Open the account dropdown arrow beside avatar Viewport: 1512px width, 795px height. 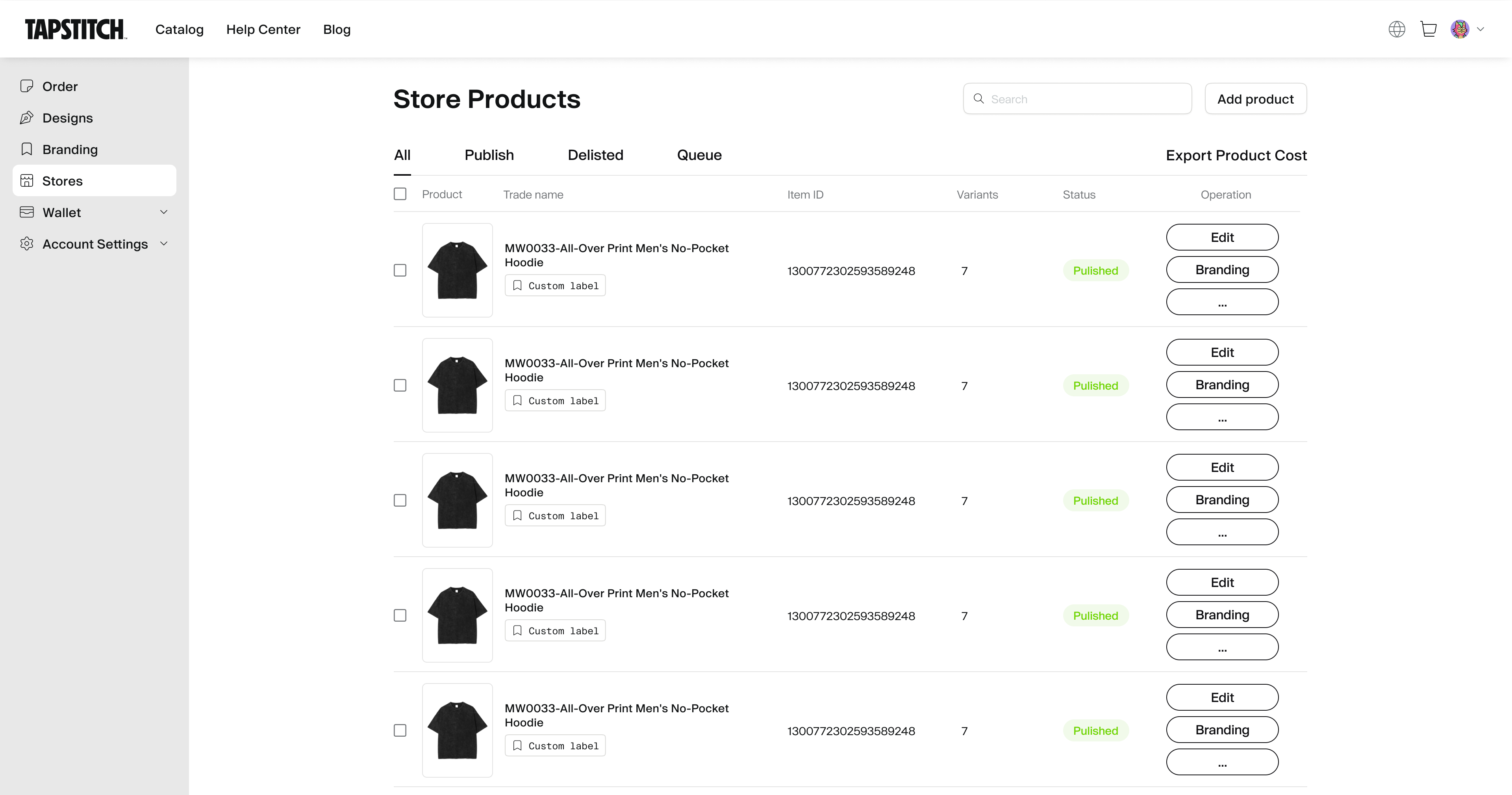[x=1480, y=30]
